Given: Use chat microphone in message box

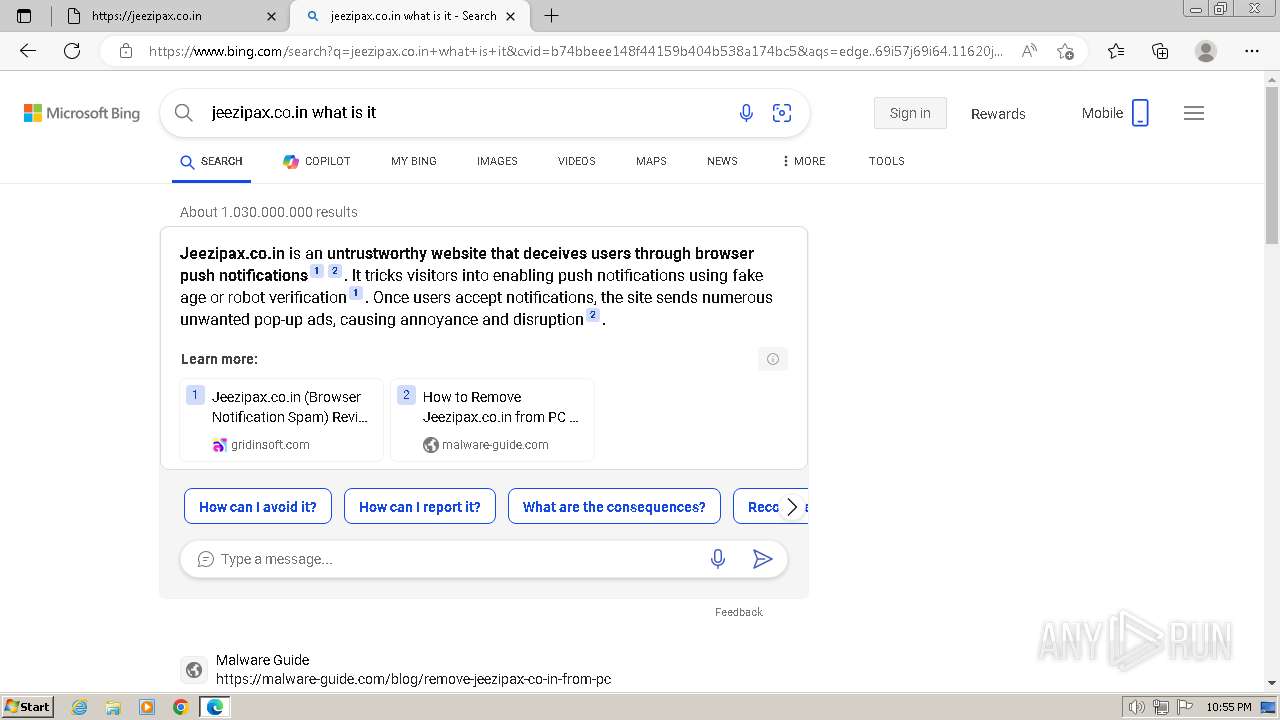Looking at the screenshot, I should [718, 559].
